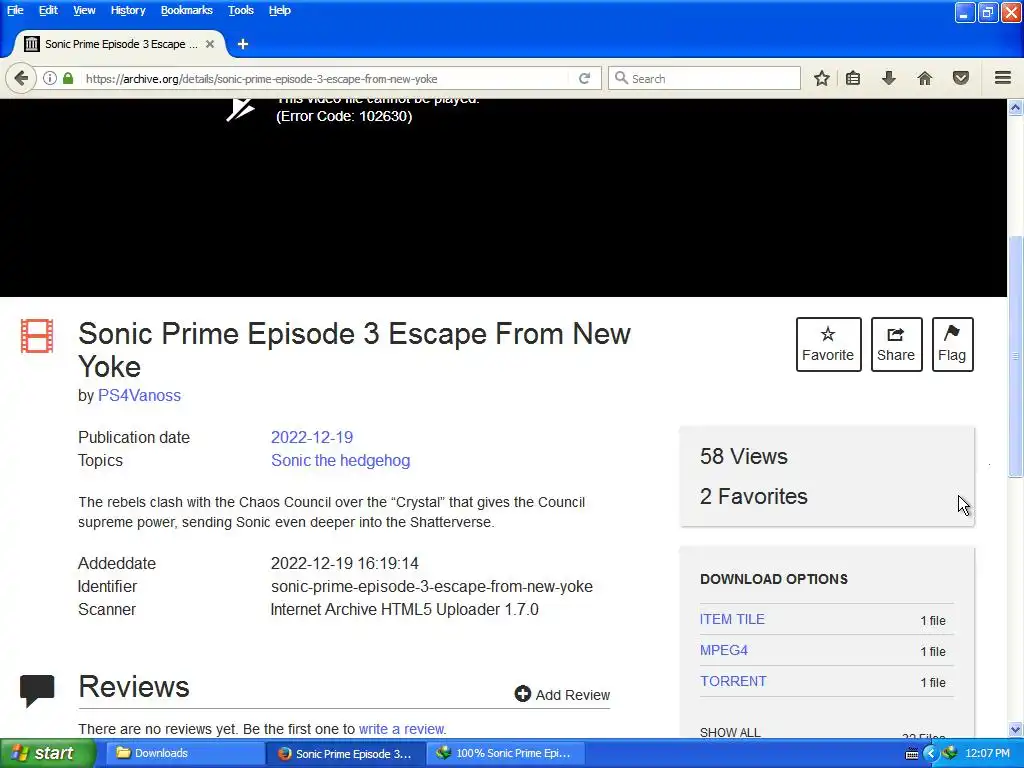Click the keyboard tray icon
The image size is (1024, 768).
pyautogui.click(x=912, y=754)
